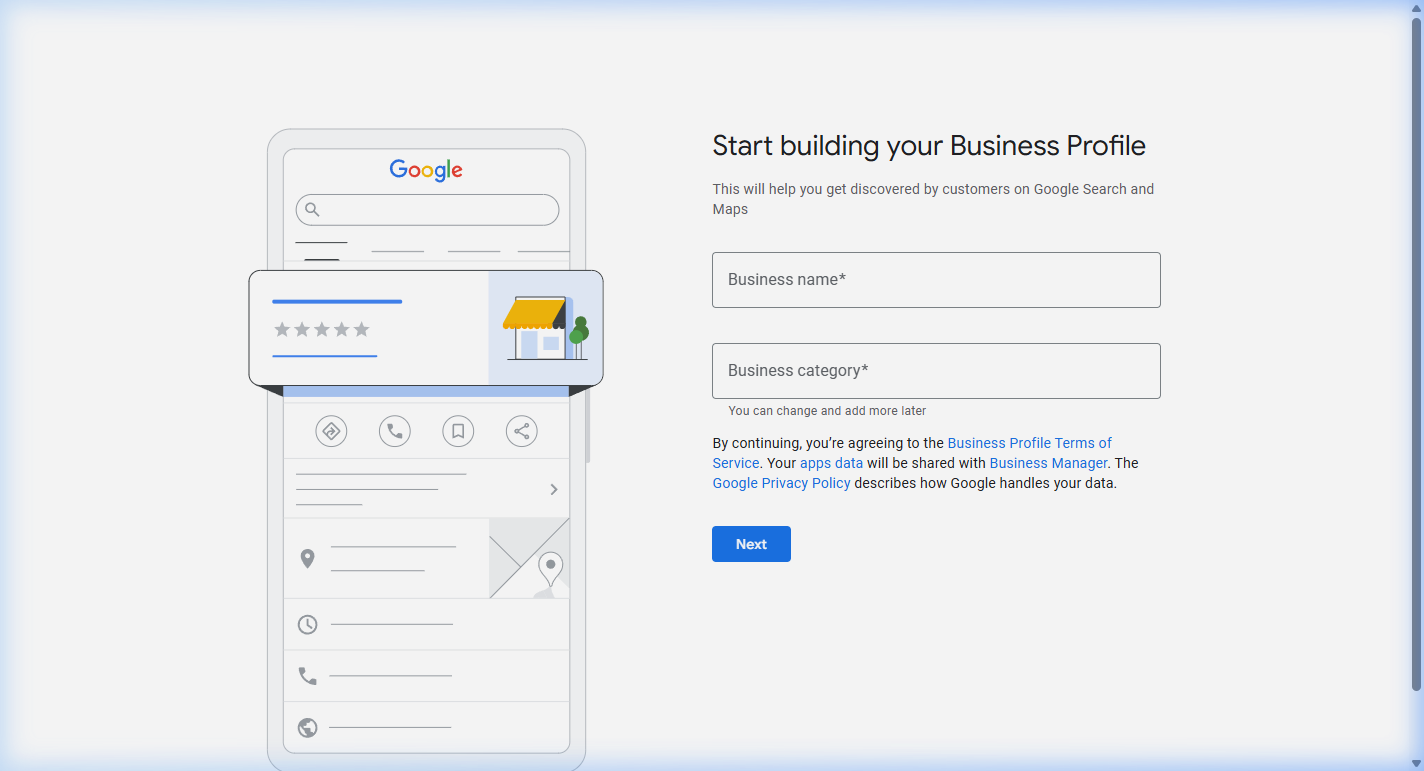
Task: Click the bookmark save icon in illustration
Action: coord(458,432)
